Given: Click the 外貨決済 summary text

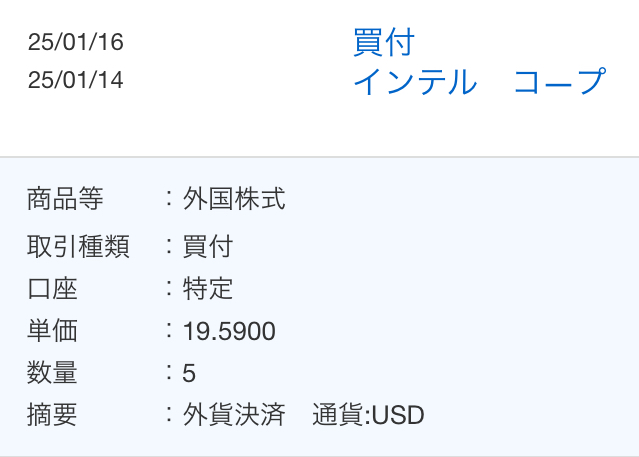Looking at the screenshot, I should click(234, 415).
